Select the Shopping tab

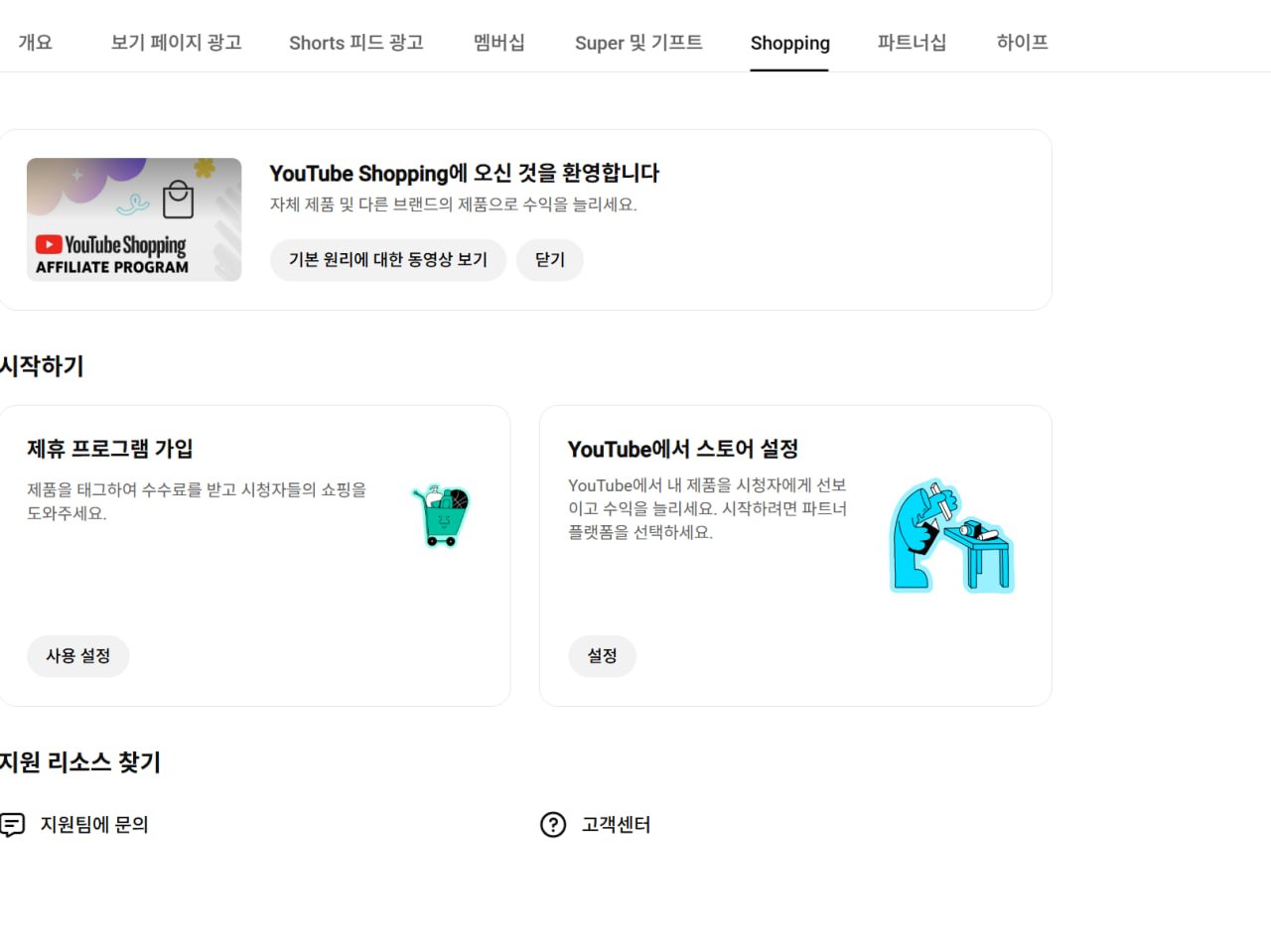[789, 43]
